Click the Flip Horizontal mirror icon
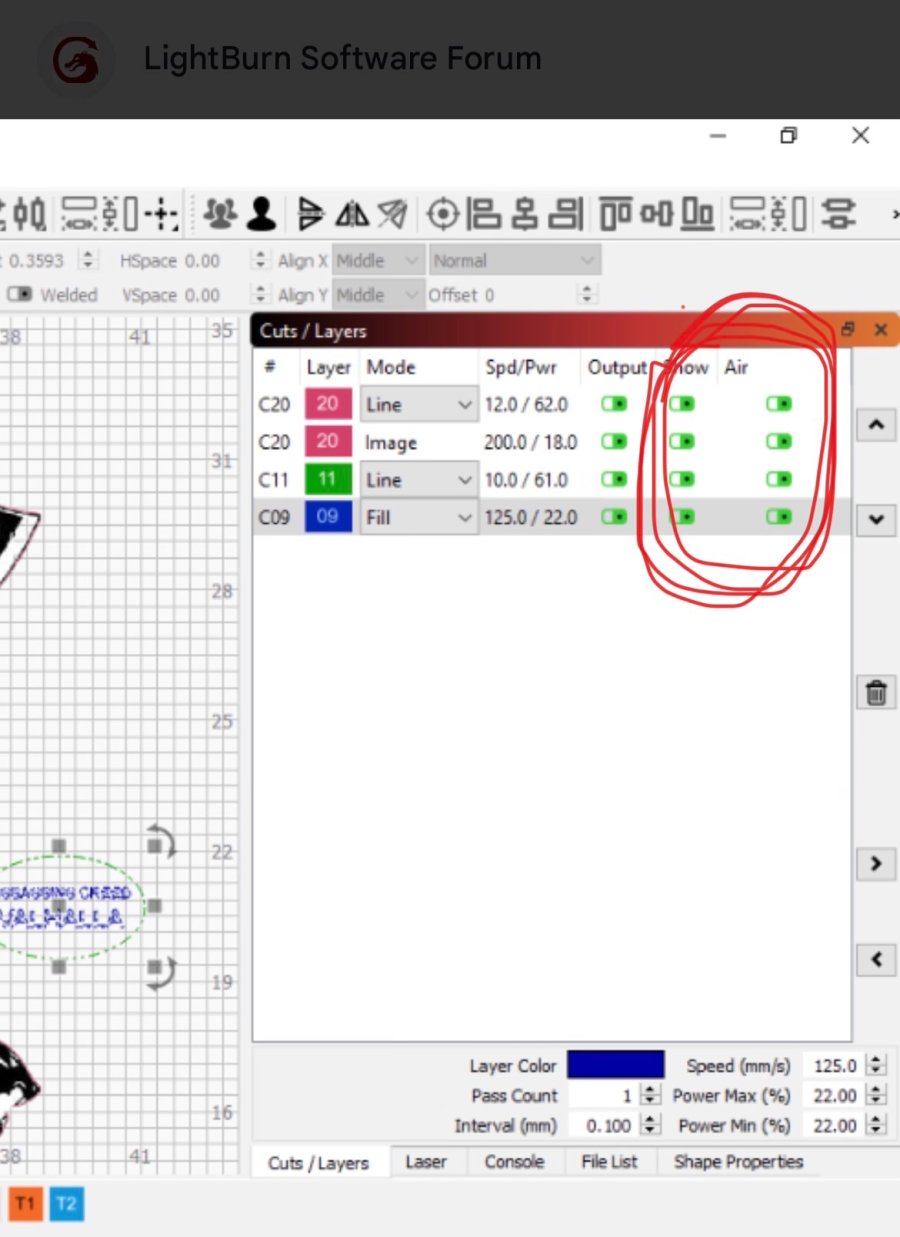Image resolution: width=900 pixels, height=1237 pixels. click(311, 213)
